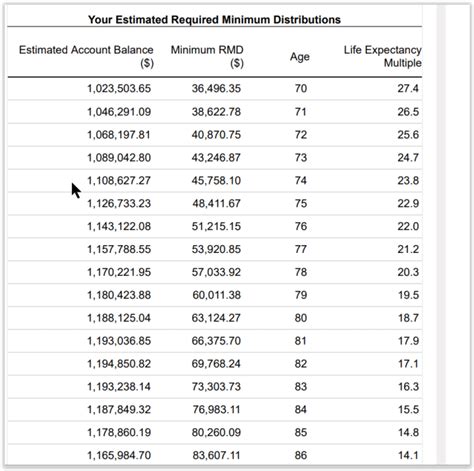Click the Minimum RMD column header
Image resolution: width=474 pixels, height=471 pixels.
pyautogui.click(x=207, y=56)
